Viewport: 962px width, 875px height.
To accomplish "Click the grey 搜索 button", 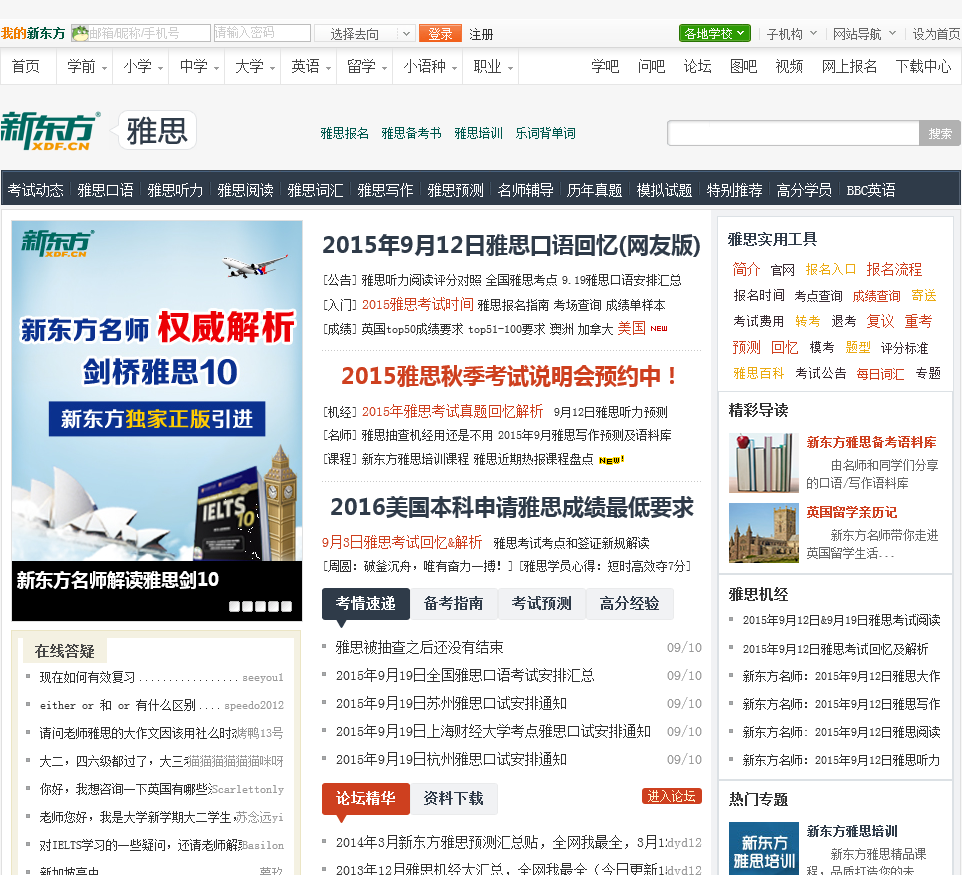I will 940,133.
